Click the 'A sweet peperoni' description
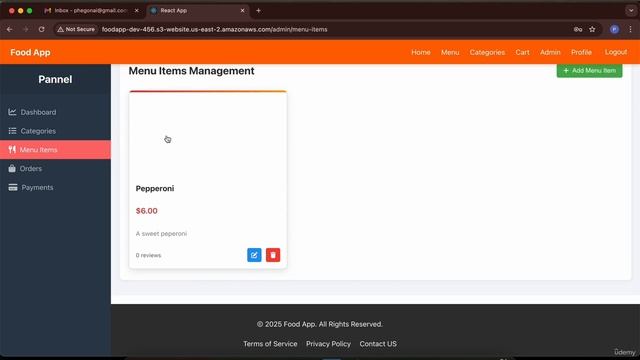This screenshot has width=640, height=360. pos(161,233)
